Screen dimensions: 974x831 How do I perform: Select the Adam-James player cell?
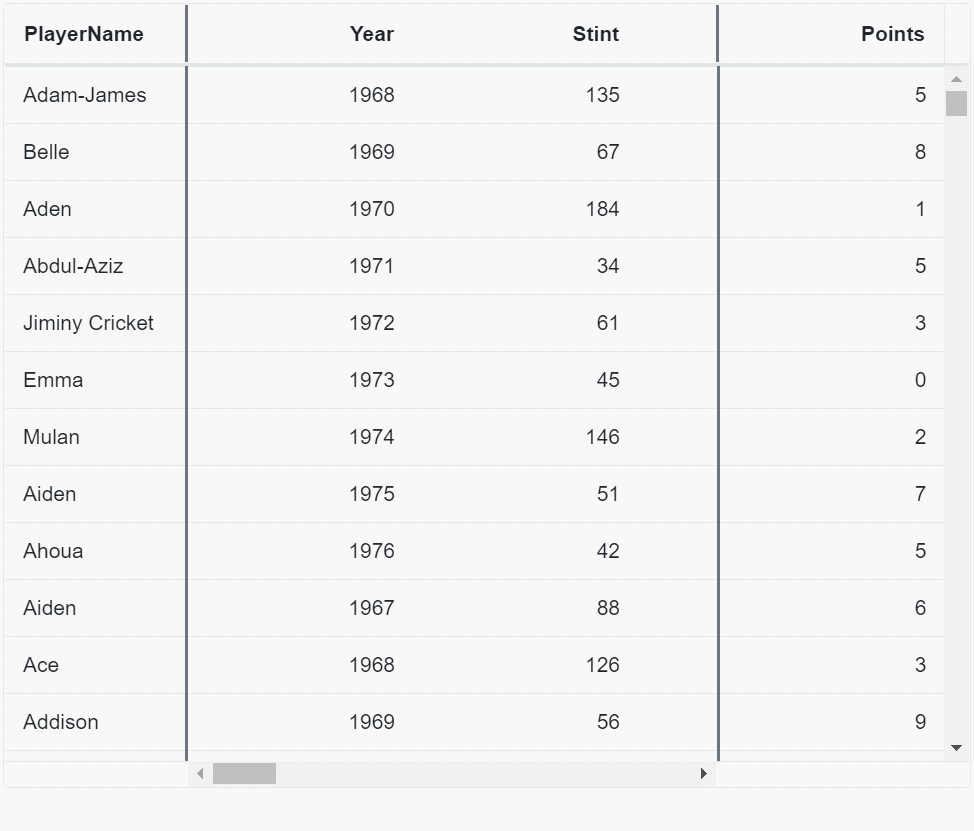pyautogui.click(x=85, y=95)
